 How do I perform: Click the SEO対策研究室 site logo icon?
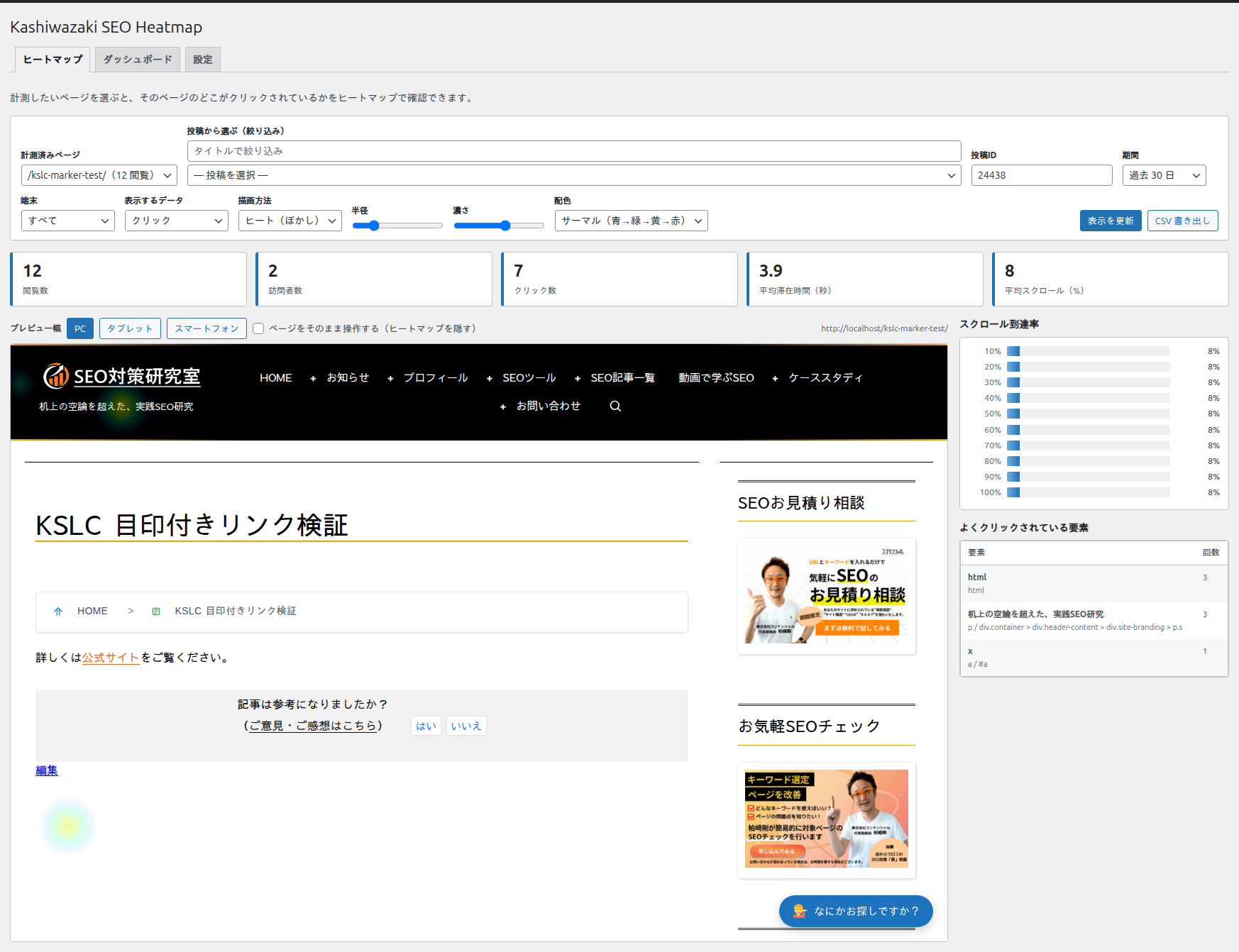[56, 376]
